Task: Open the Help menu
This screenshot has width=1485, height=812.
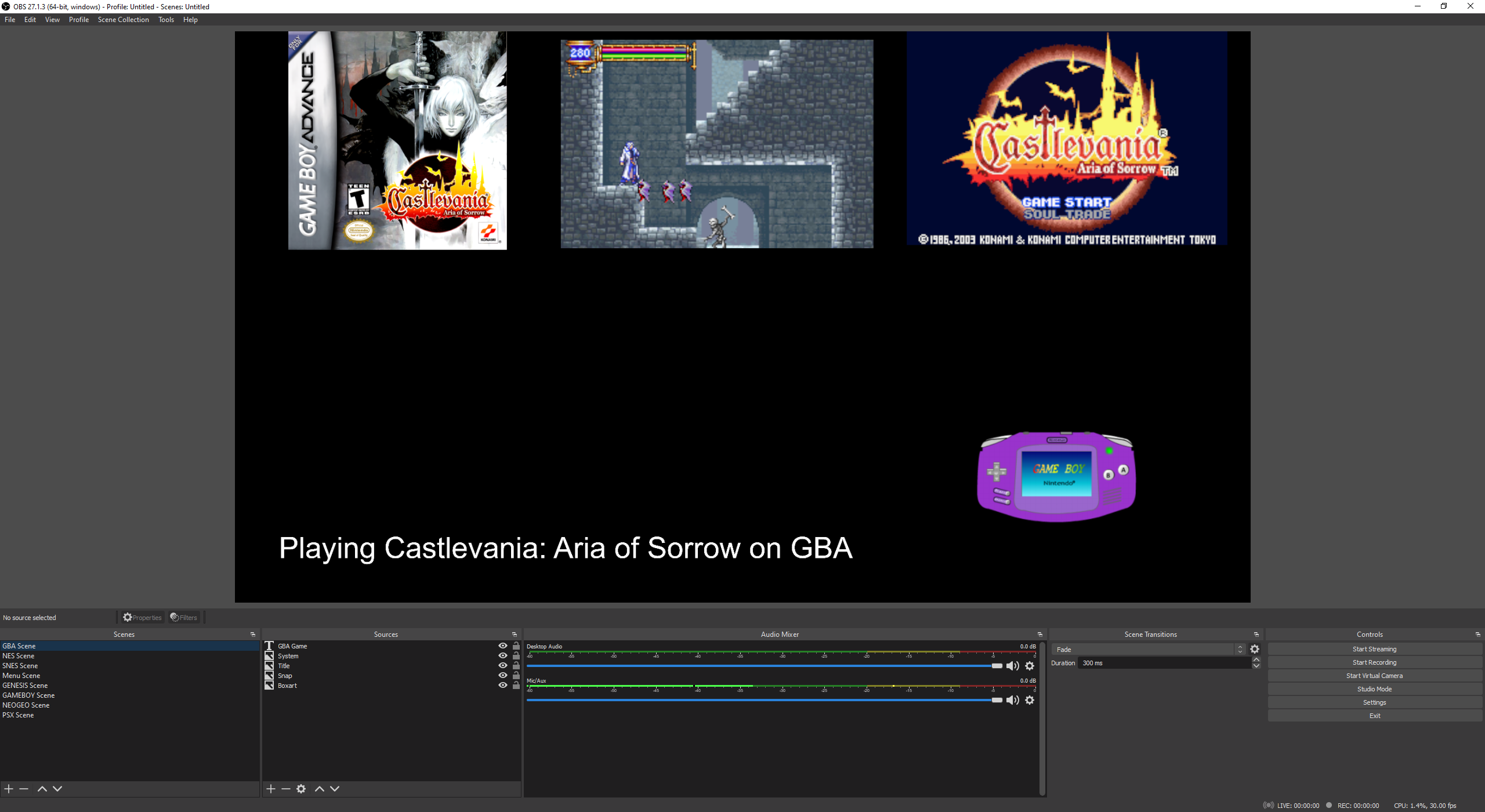Action: (190, 20)
